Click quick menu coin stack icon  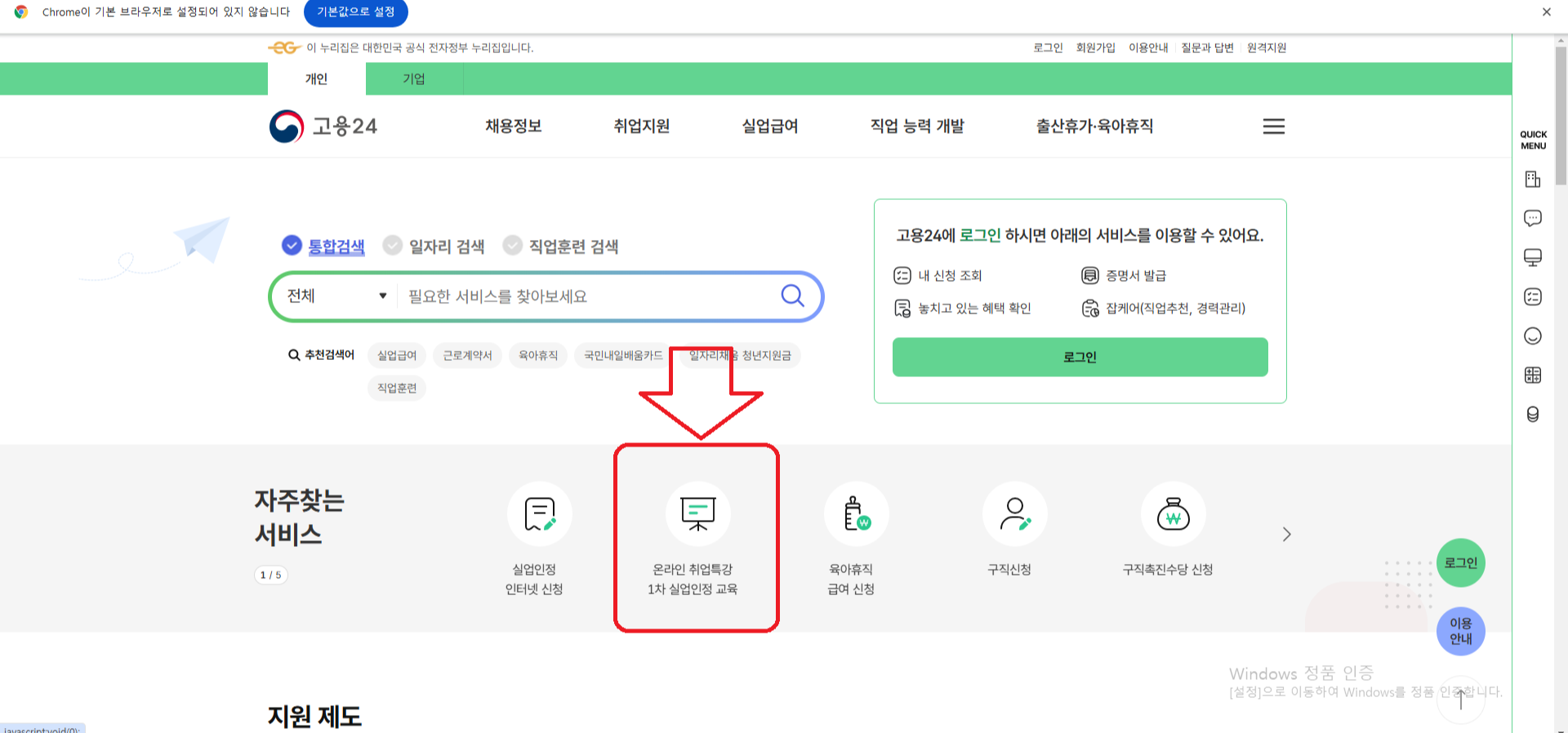click(1533, 415)
